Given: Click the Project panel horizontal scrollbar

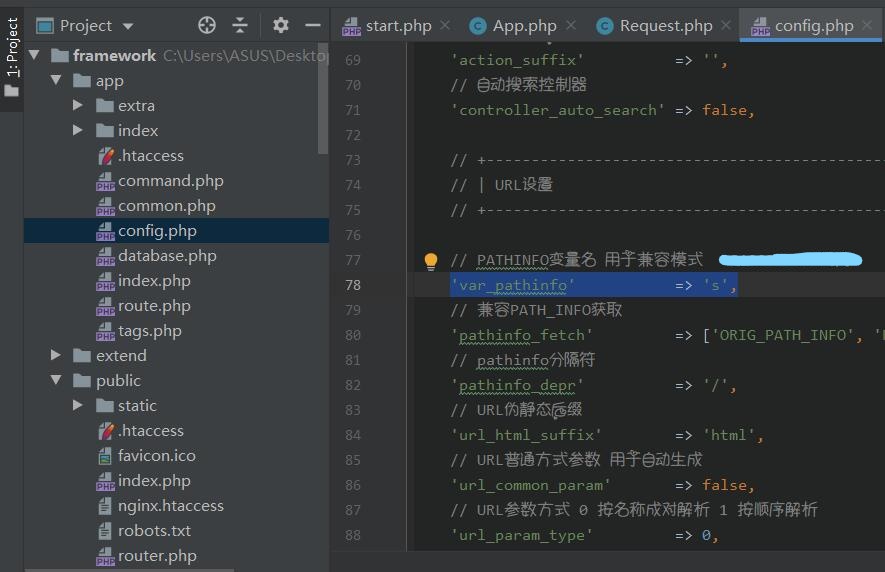Looking at the screenshot, I should click(x=129, y=570).
